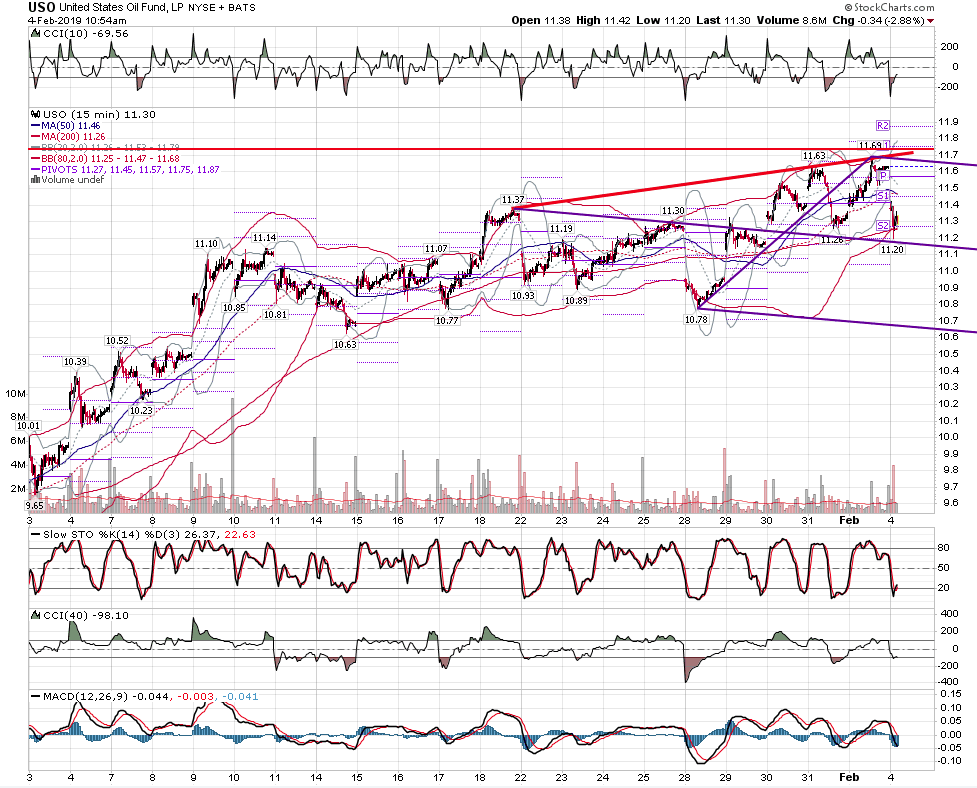Click the S1 pivot marker
Screen dimensions: 977x788
tap(883, 196)
